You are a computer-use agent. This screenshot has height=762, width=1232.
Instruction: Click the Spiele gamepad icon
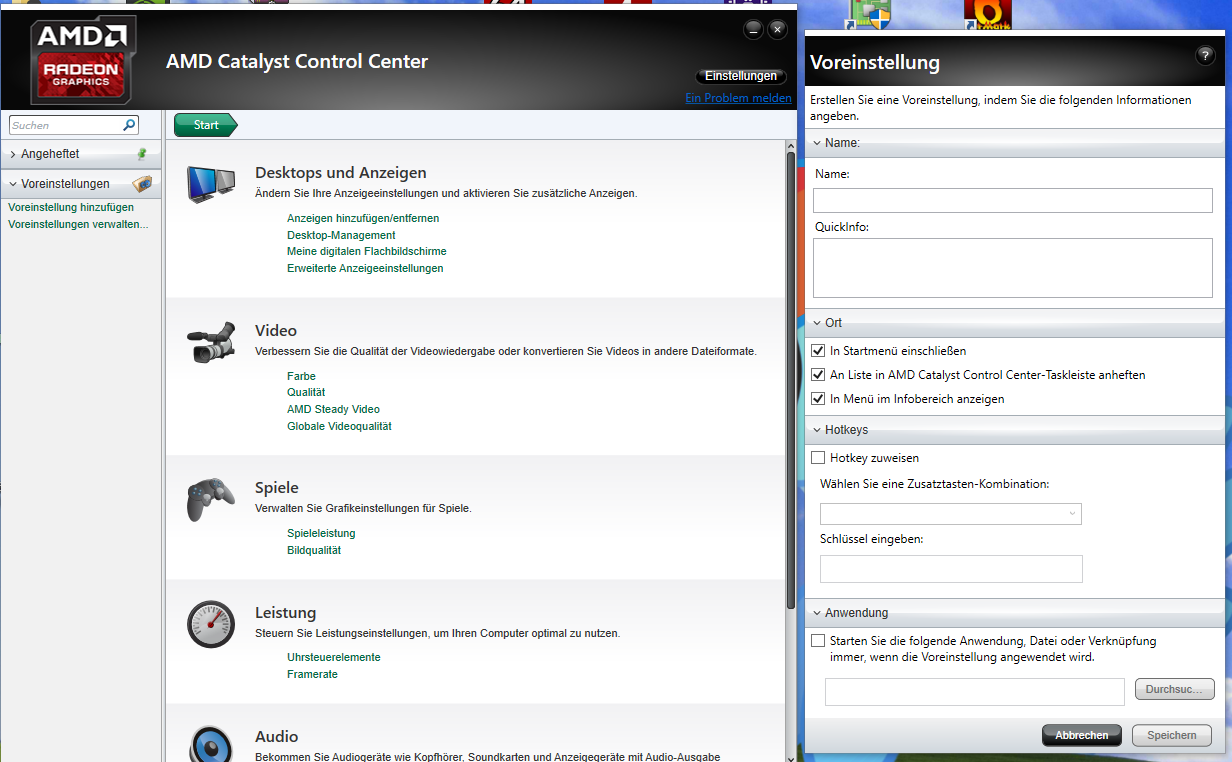click(211, 499)
